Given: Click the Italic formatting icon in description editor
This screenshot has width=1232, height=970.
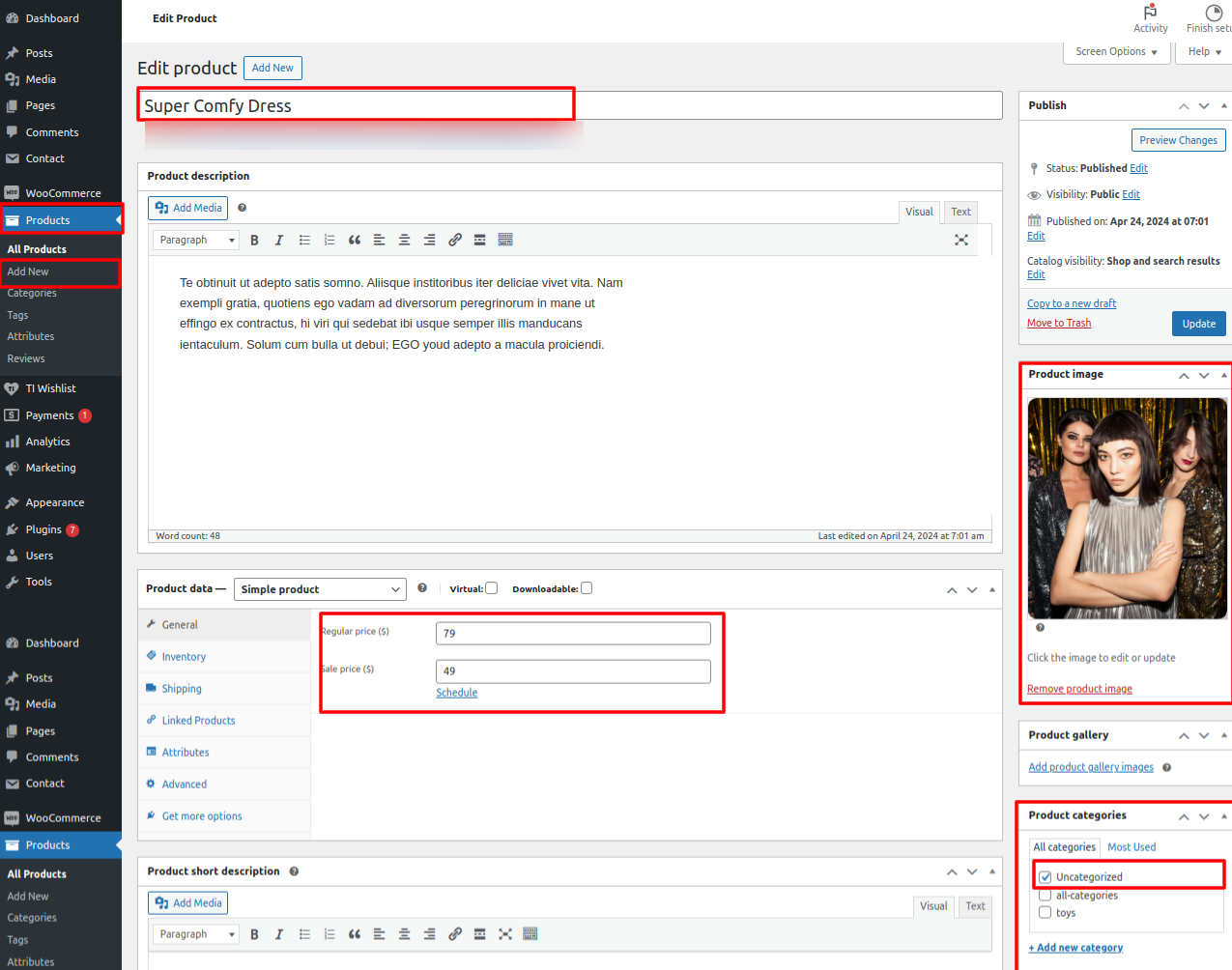Looking at the screenshot, I should tap(279, 241).
